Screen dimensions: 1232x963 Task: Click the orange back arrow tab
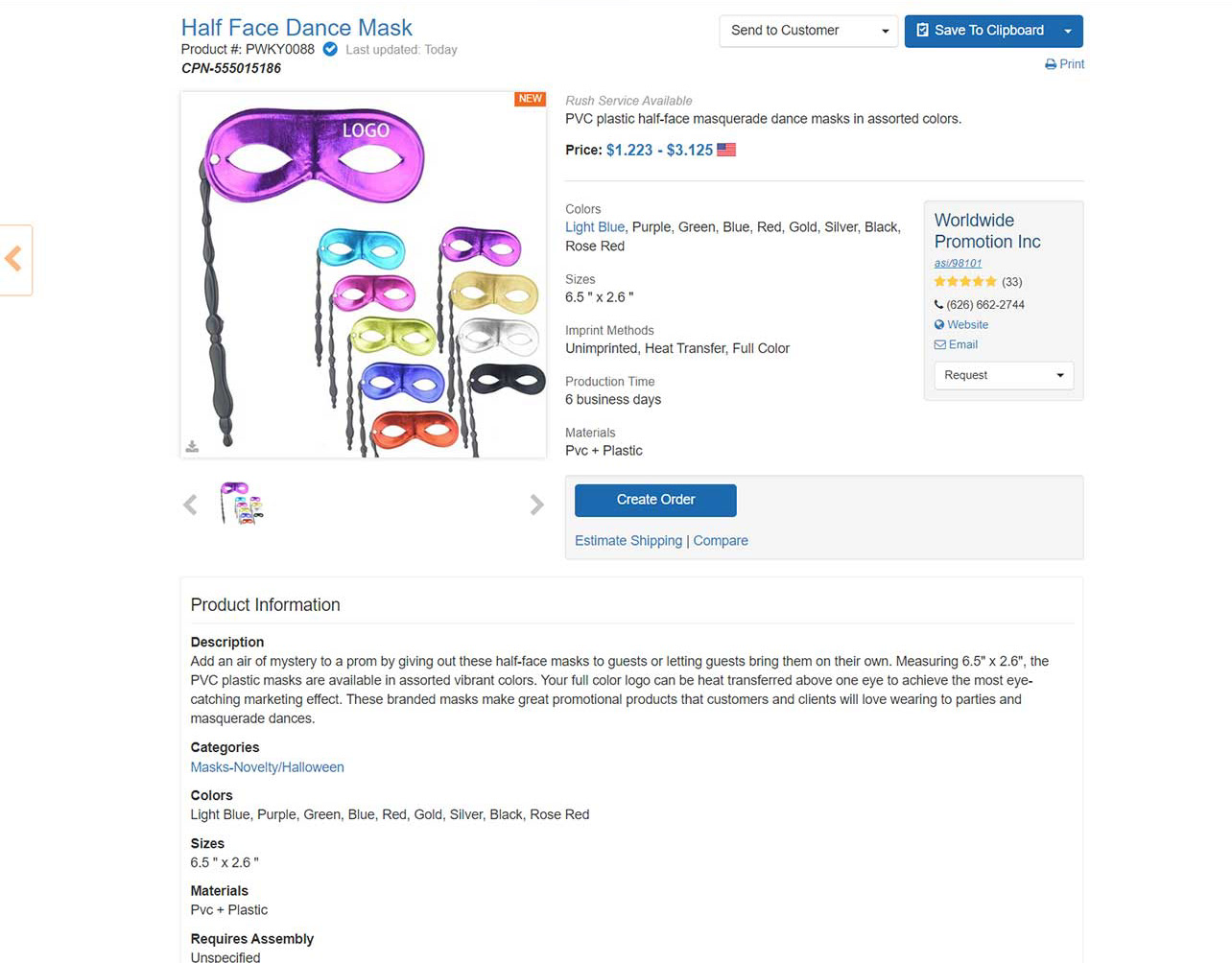pyautogui.click(x=14, y=259)
